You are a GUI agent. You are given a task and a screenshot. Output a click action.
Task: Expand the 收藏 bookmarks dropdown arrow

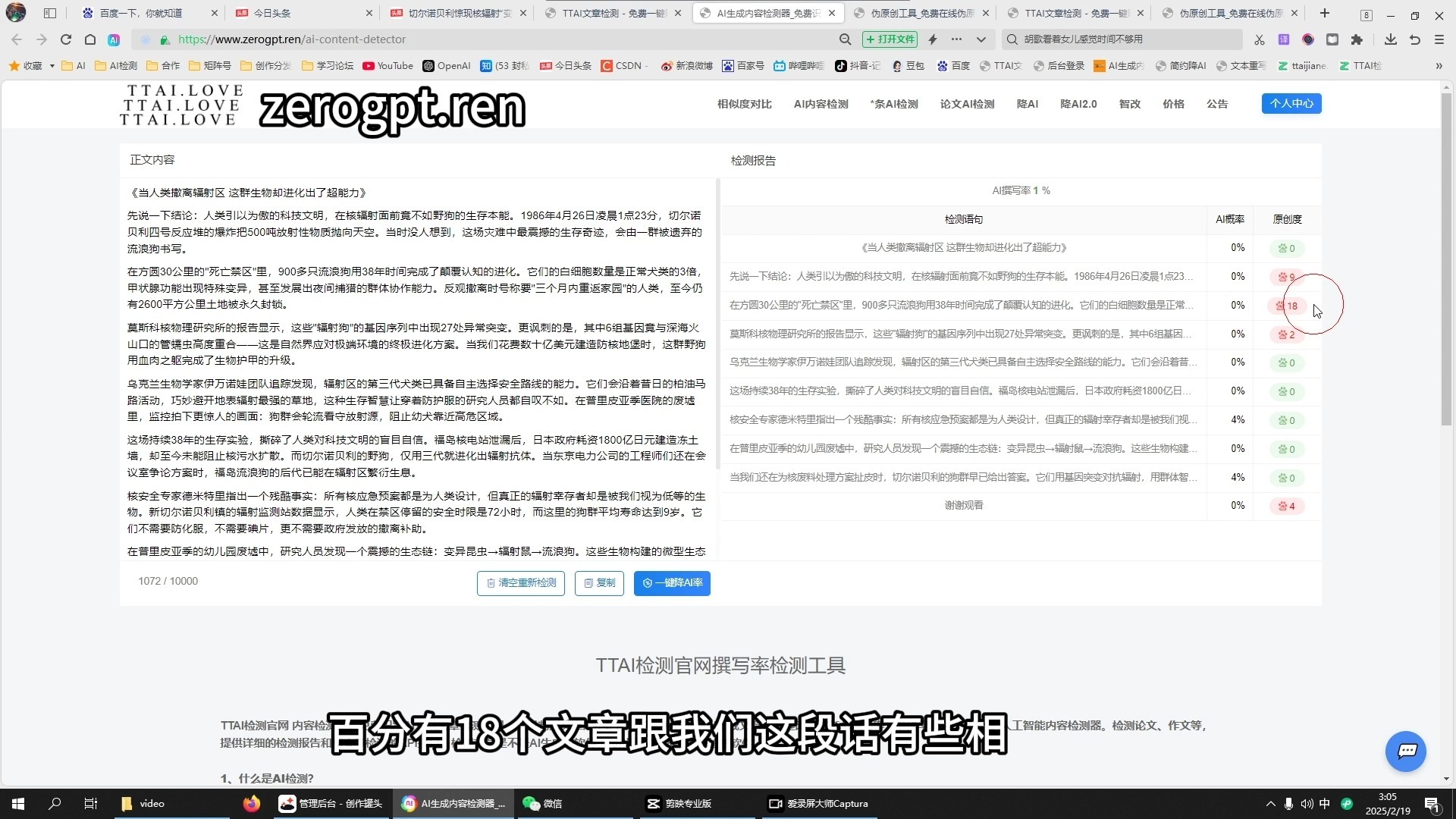52,66
